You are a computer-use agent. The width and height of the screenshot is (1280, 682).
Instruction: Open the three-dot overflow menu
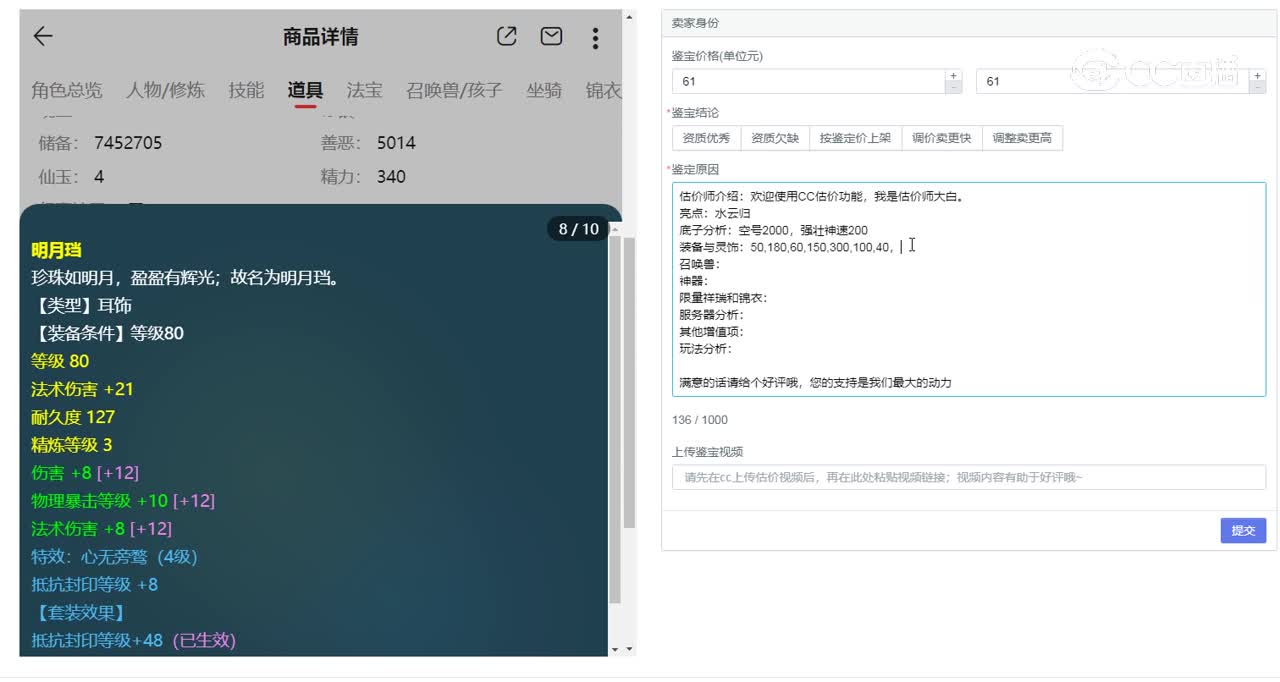[595, 38]
